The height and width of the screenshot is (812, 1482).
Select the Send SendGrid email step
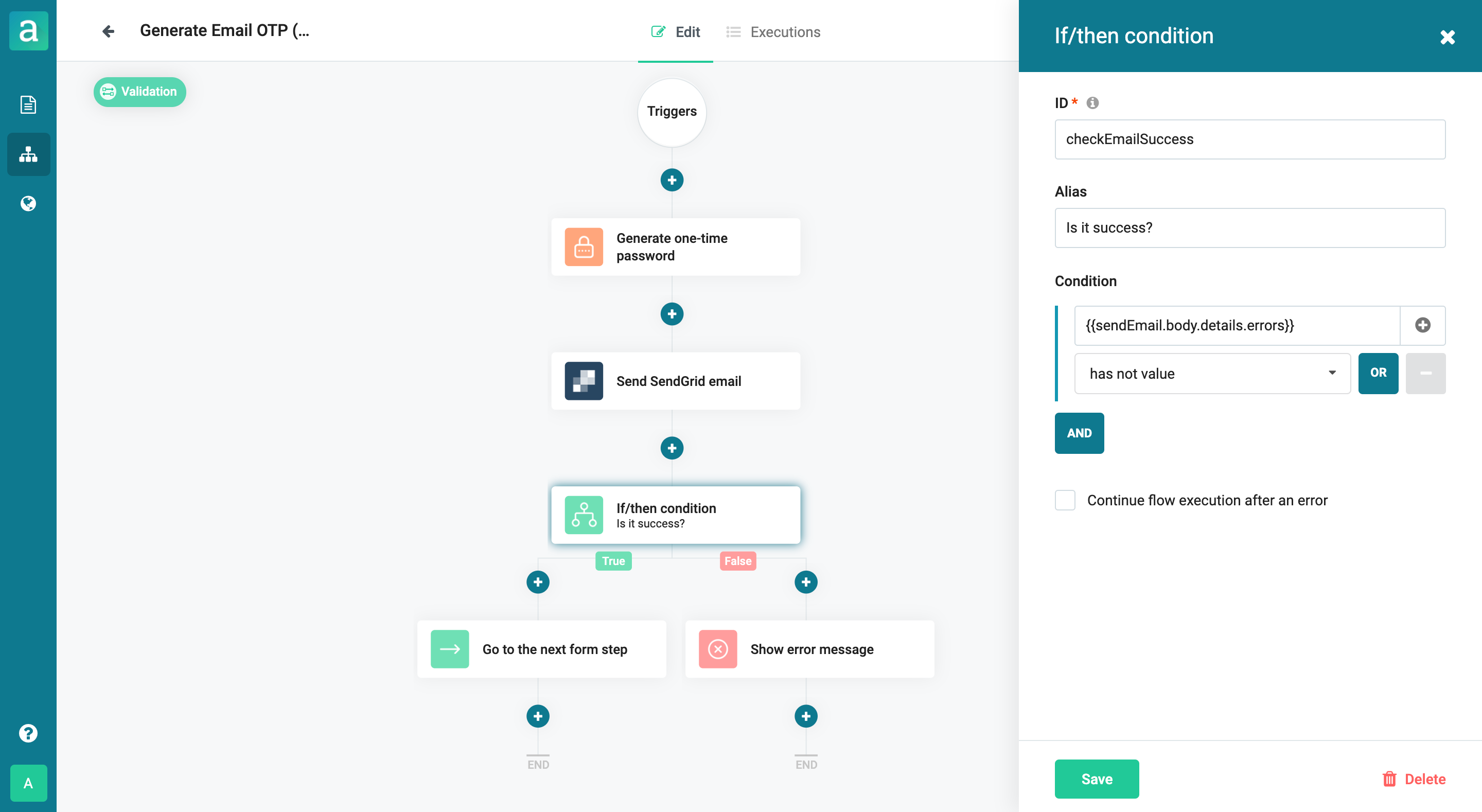click(676, 381)
